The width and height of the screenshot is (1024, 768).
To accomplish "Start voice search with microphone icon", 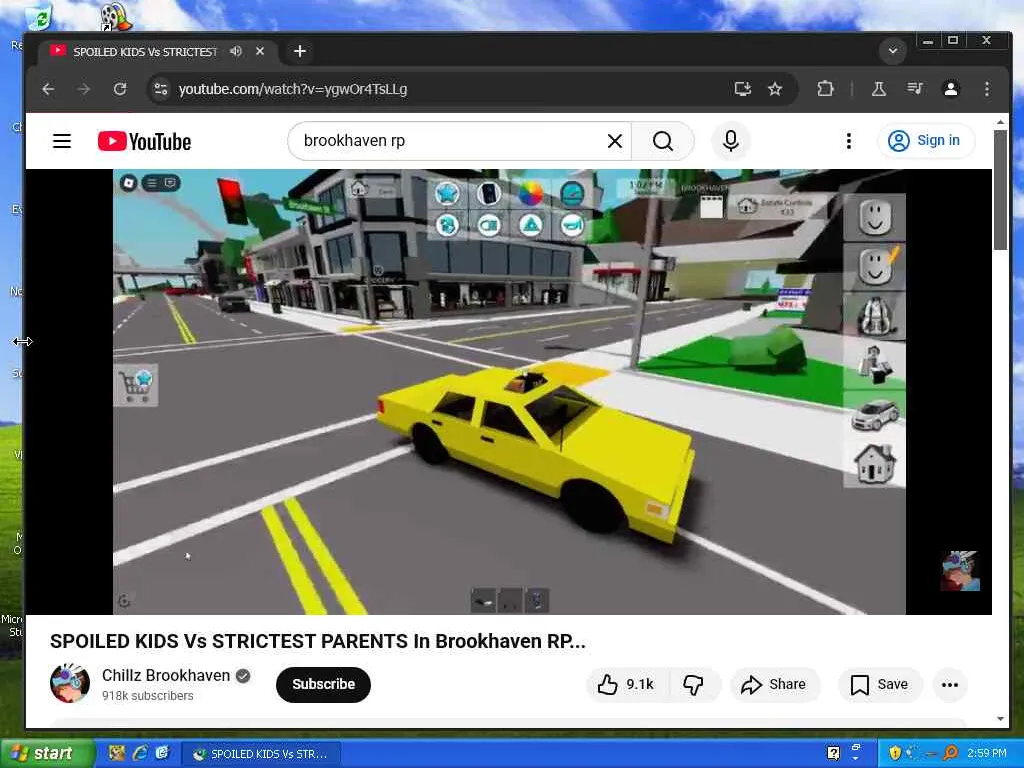I will [731, 141].
